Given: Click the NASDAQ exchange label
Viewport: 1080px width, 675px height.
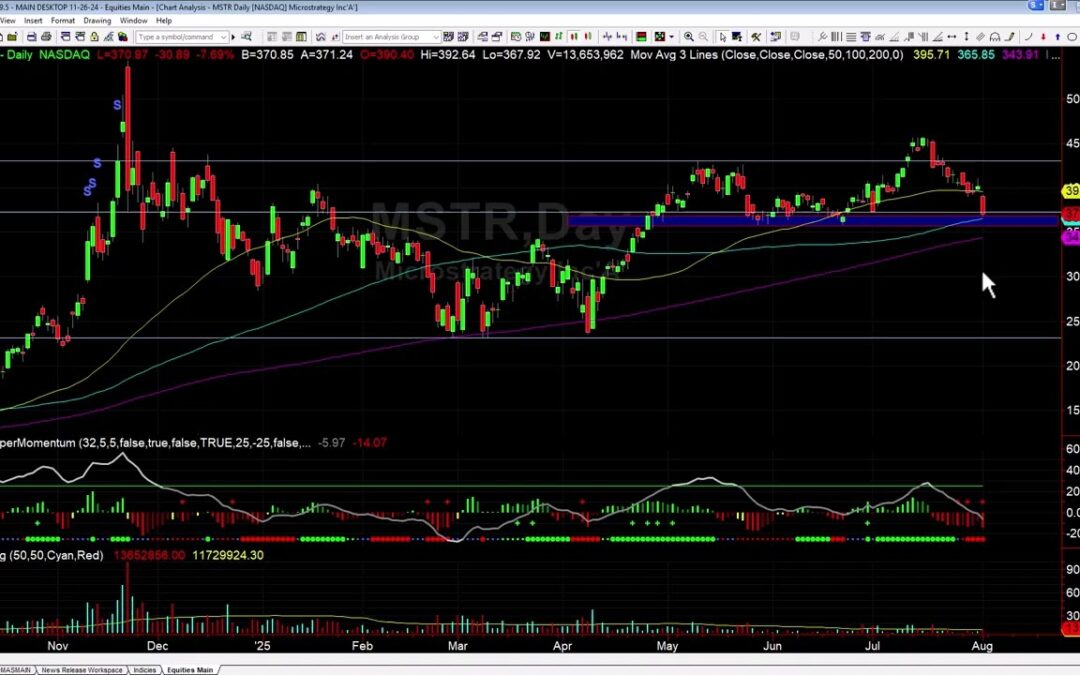Looking at the screenshot, I should tap(64, 54).
